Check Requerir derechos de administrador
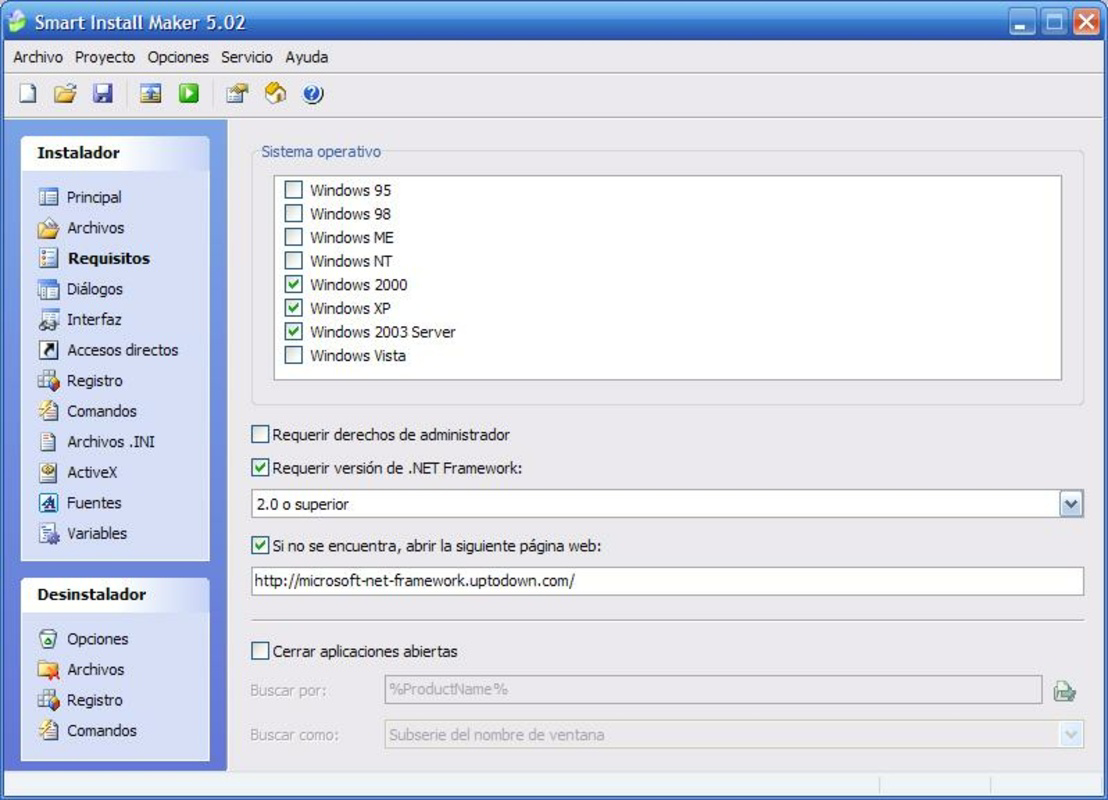 [260, 434]
